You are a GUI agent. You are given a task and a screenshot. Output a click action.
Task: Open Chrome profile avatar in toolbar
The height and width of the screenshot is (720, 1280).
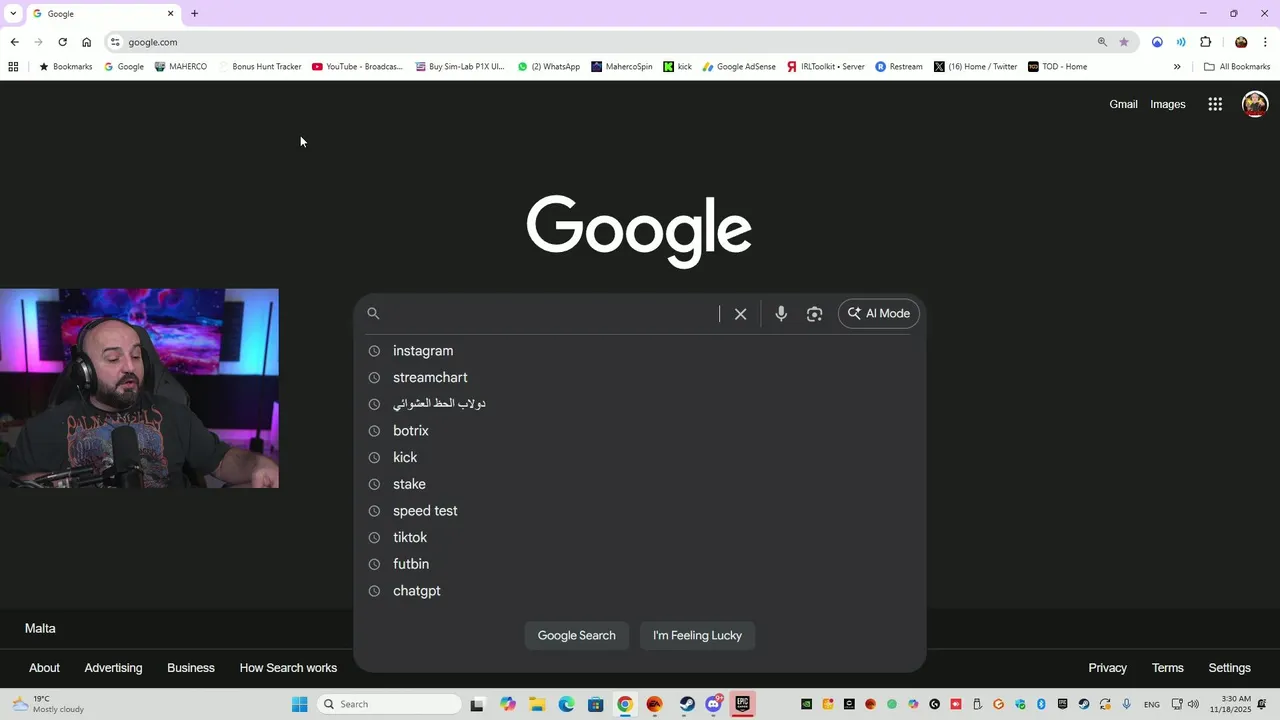tap(1241, 42)
